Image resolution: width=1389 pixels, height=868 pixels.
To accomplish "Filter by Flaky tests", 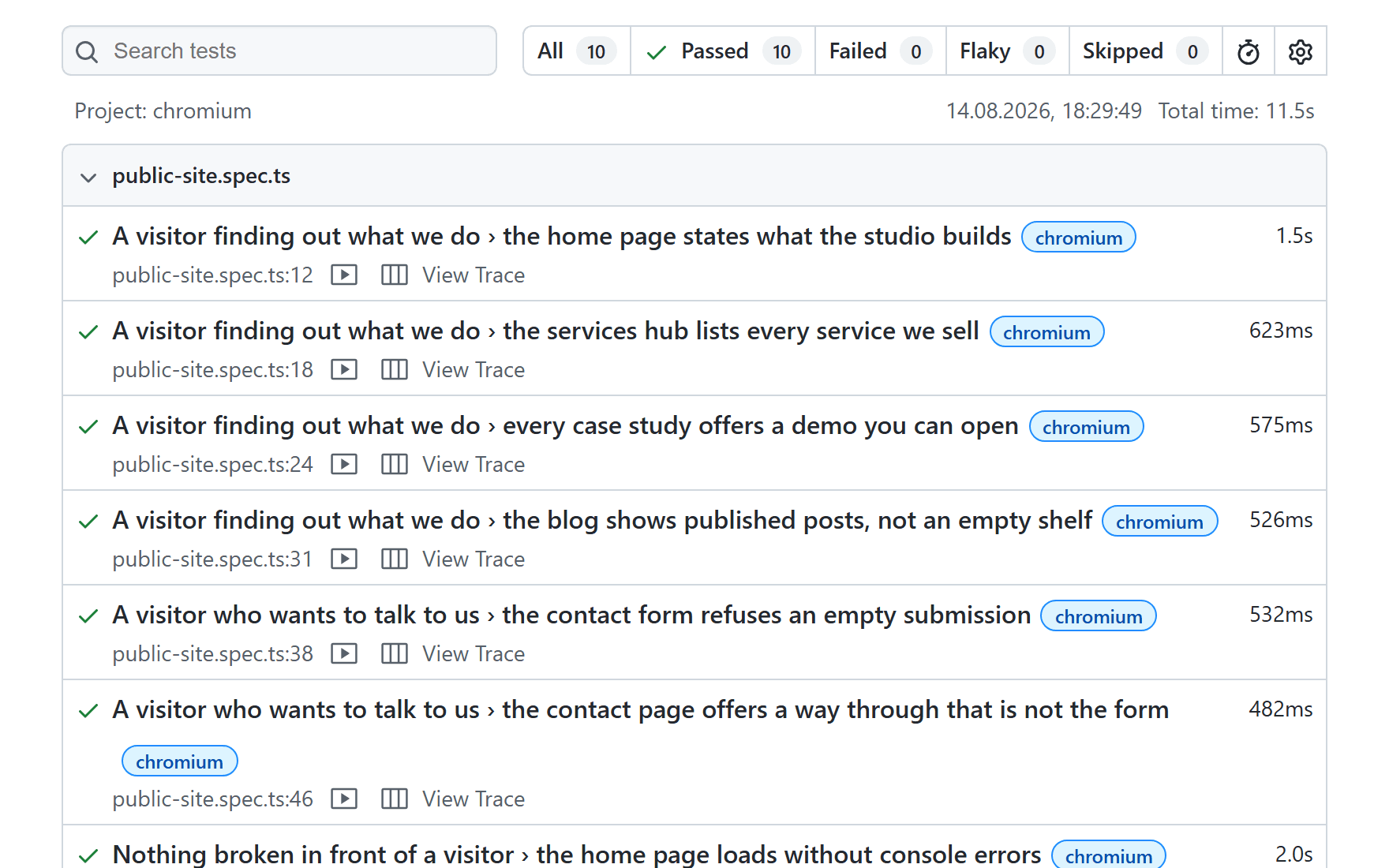I will (1008, 51).
